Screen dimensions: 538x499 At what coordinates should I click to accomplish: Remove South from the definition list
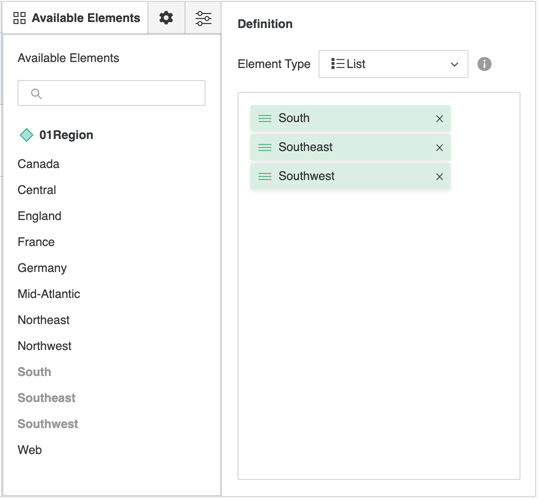tap(439, 119)
